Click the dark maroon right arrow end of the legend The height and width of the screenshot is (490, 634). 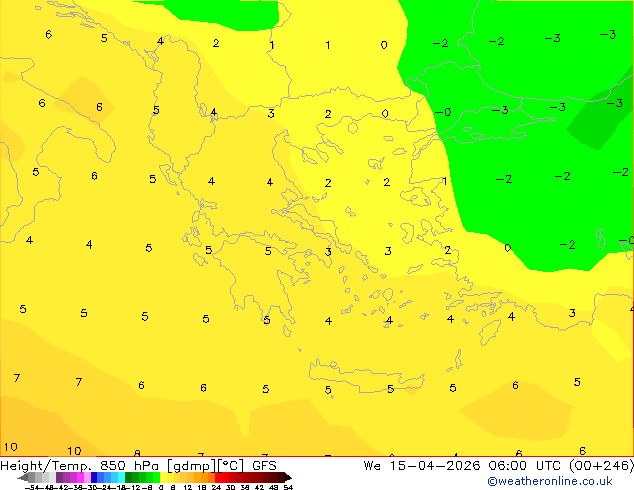[288, 477]
